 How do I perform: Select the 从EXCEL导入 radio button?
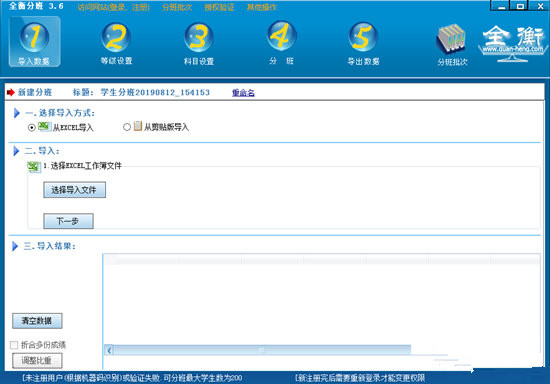[32, 127]
